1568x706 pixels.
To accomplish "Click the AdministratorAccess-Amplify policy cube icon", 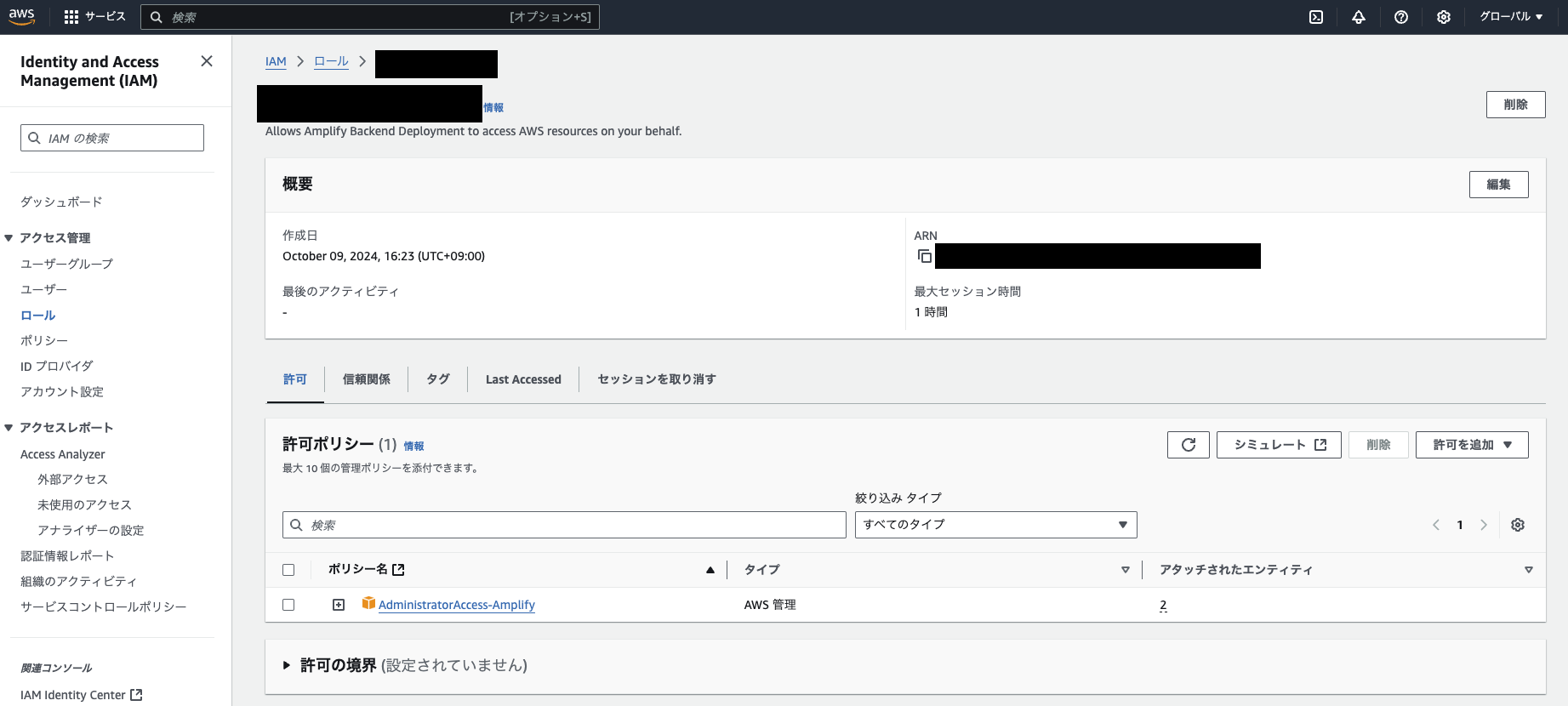I will coord(368,603).
